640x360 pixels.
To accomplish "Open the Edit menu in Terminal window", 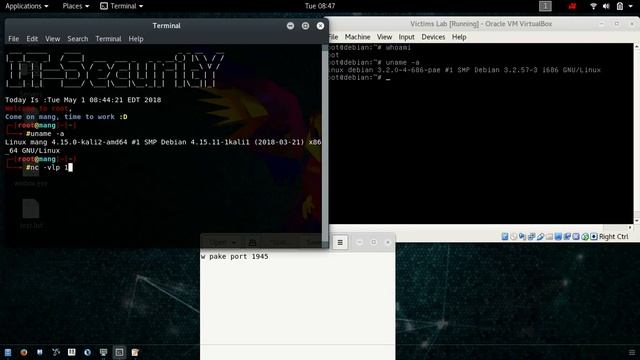I will (x=32, y=39).
